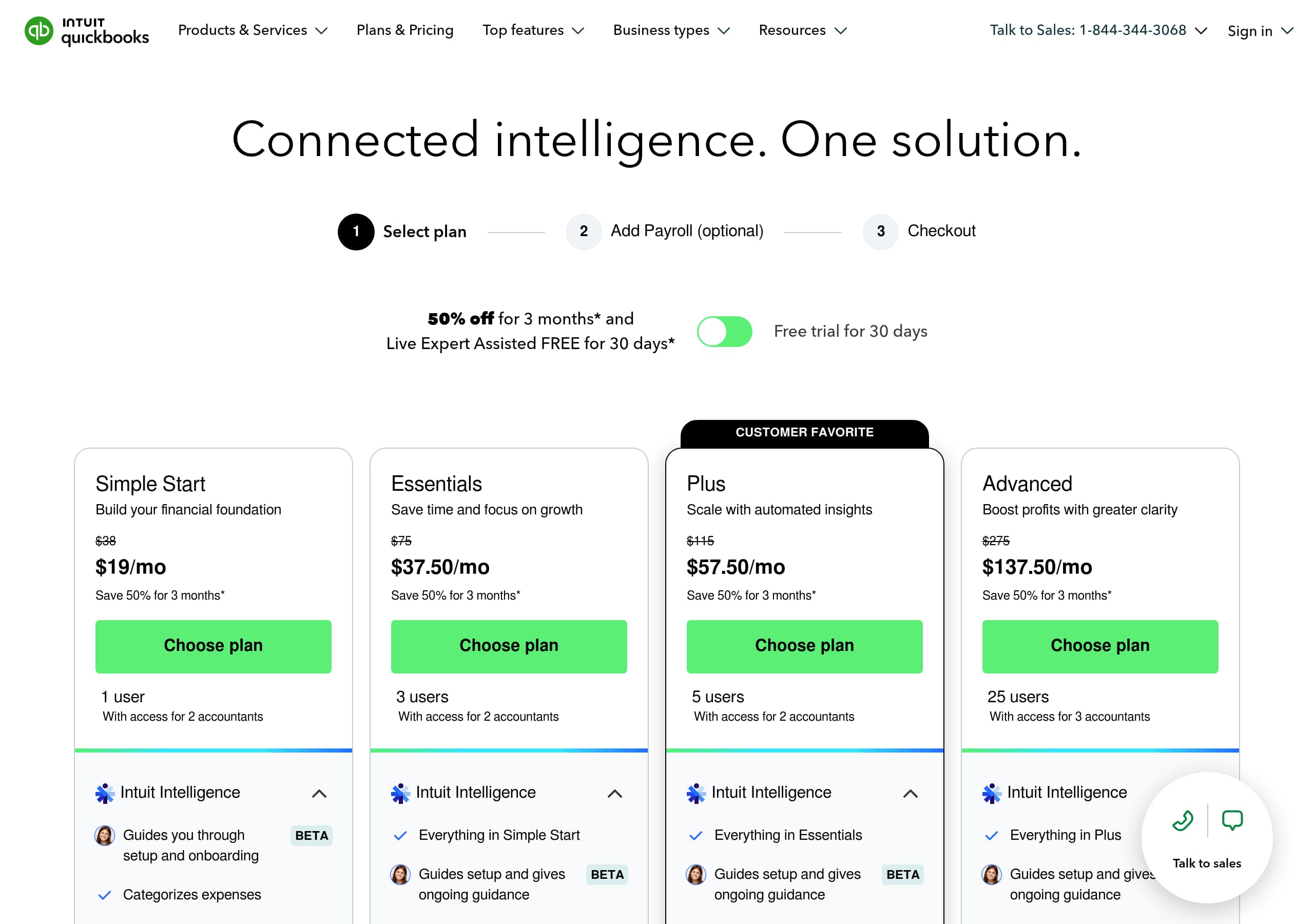1314x924 pixels.
Task: Click the Intuit Intelligence sparkle icon on Simple Start
Action: coord(105,794)
